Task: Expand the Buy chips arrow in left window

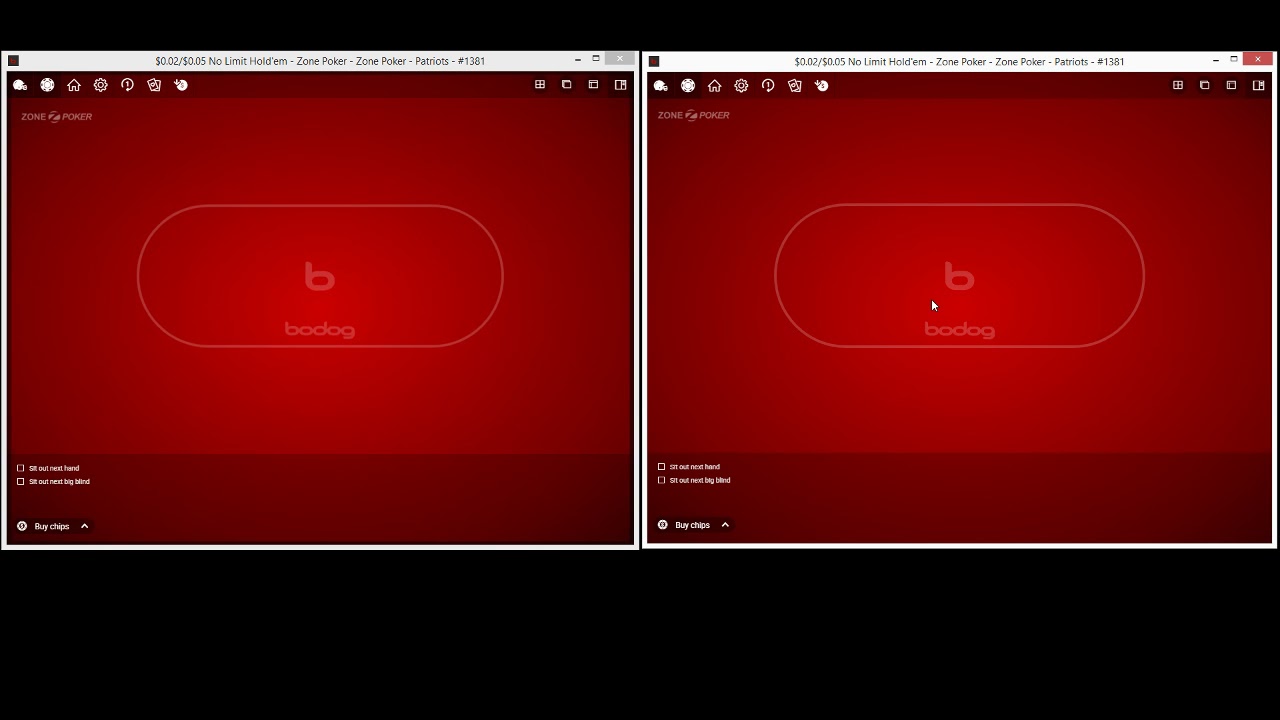Action: (x=85, y=526)
